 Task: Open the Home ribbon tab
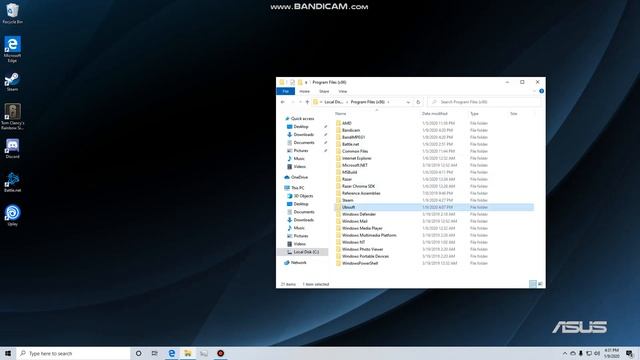tap(304, 91)
